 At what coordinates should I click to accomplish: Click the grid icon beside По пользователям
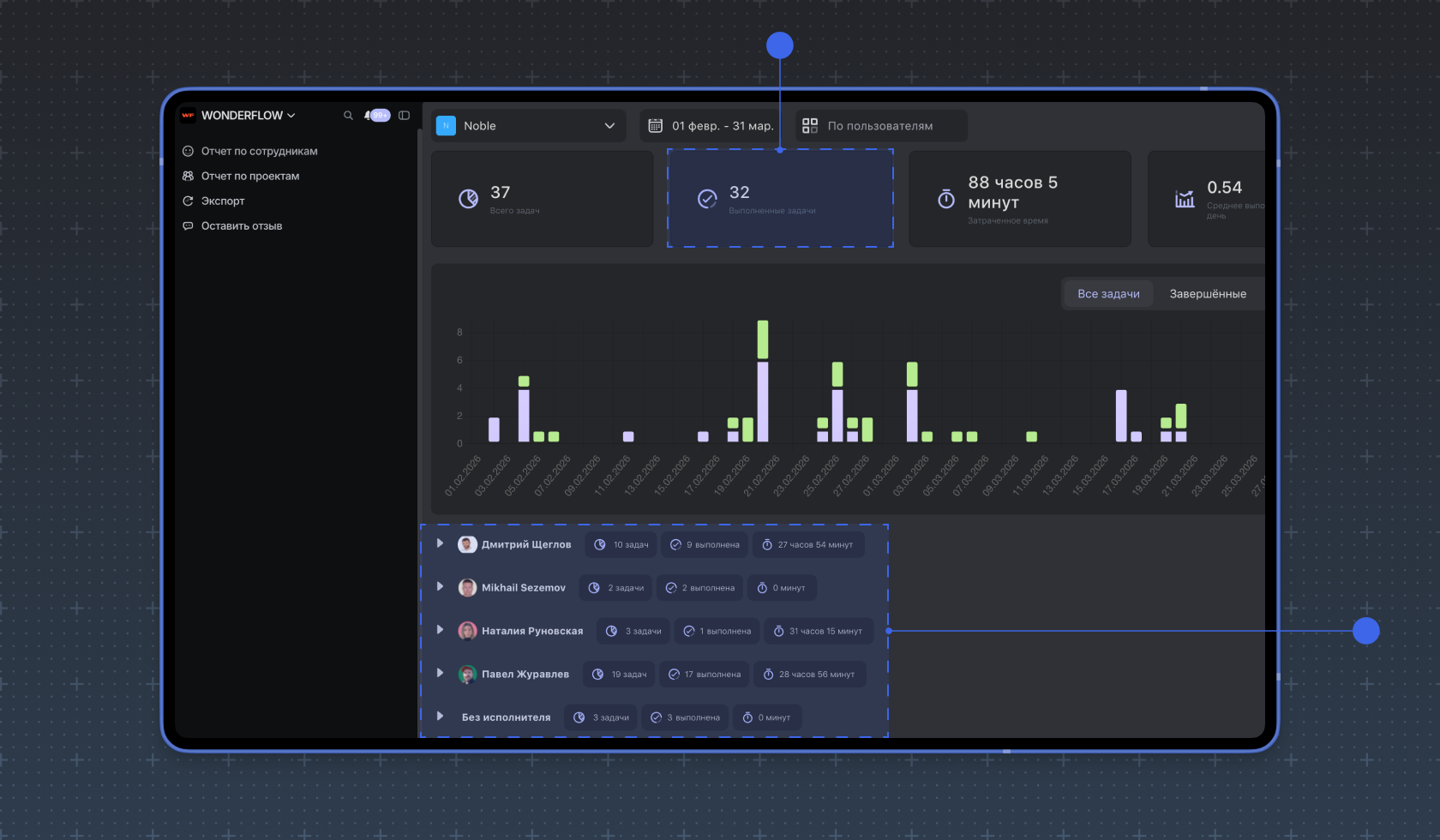pyautogui.click(x=810, y=126)
